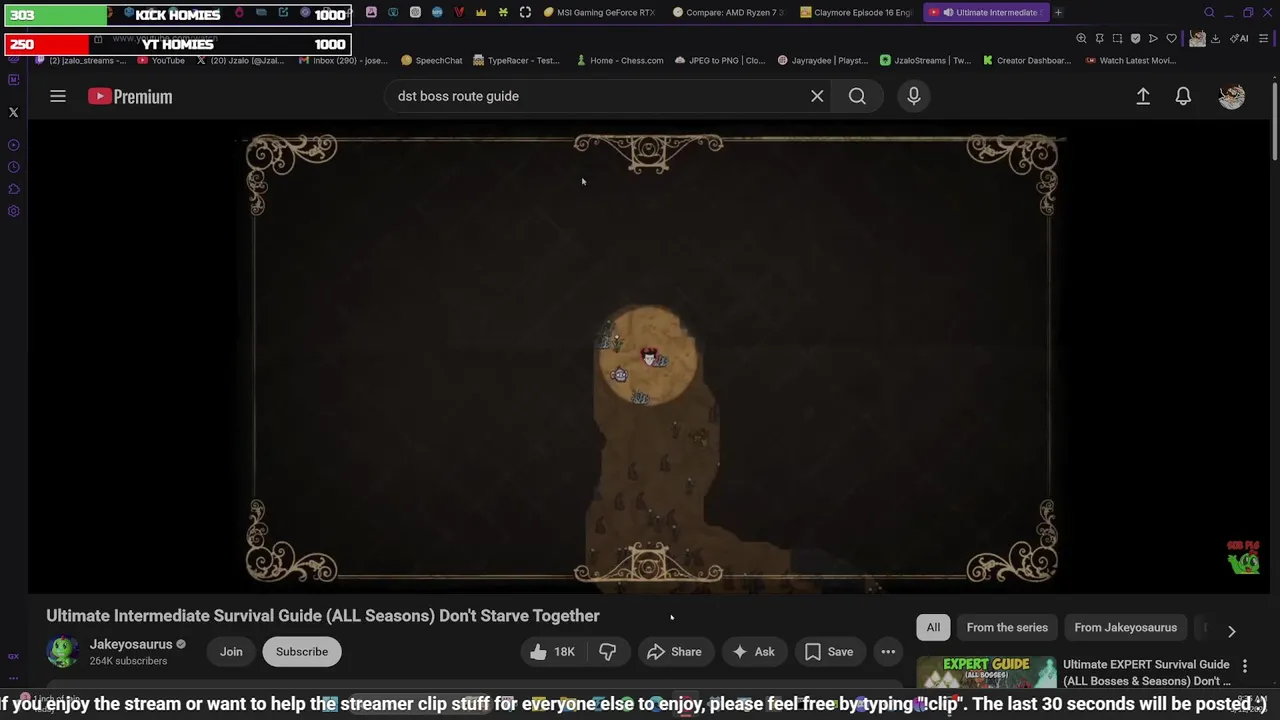Switch to Claymore Episode 16 tab
Screen dimensions: 1280x720
(x=856, y=13)
